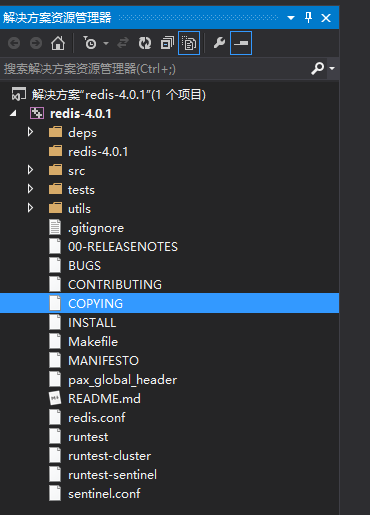Click the Solution Explorer search box

(155, 69)
